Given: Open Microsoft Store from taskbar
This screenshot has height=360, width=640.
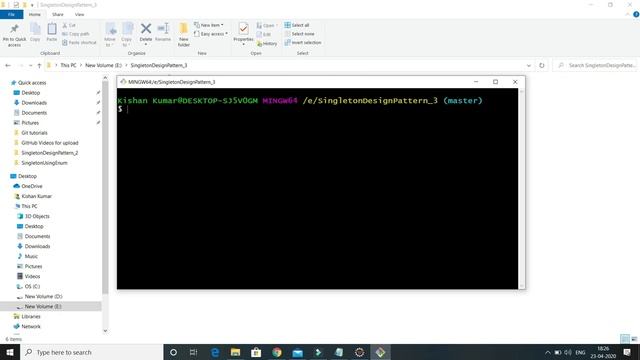Looking at the screenshot, I should (256, 352).
